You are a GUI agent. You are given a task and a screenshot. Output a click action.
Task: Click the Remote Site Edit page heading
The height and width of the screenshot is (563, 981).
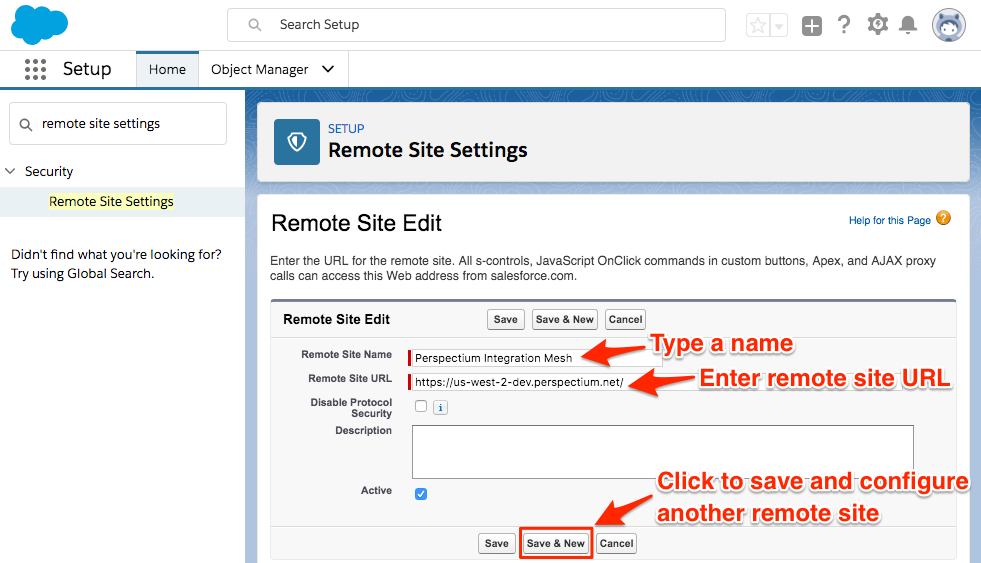click(357, 223)
